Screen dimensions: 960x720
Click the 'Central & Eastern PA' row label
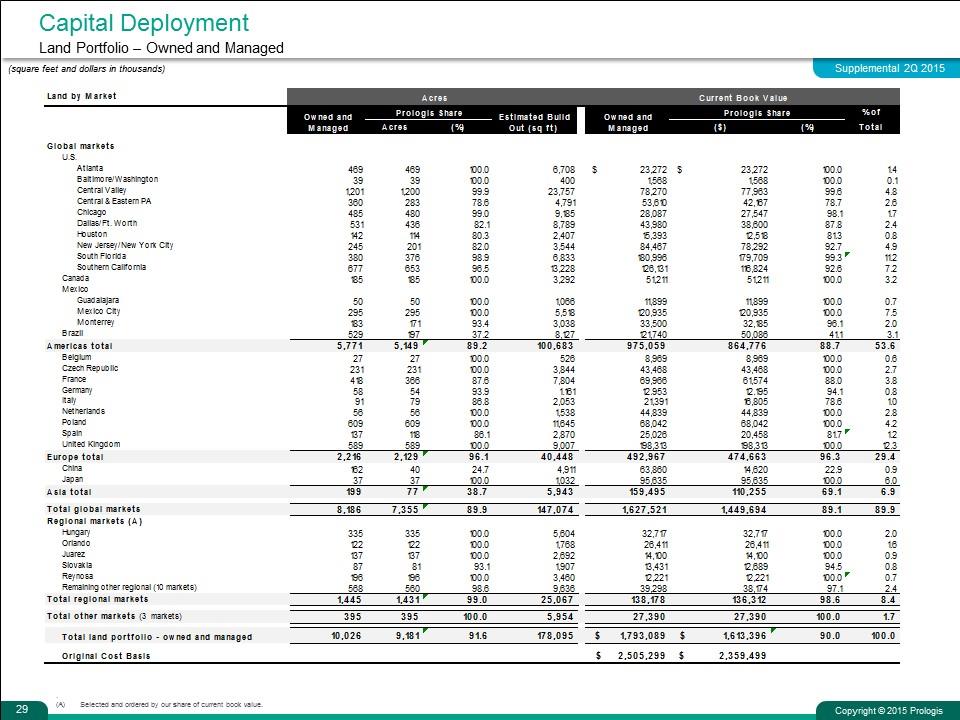click(114, 201)
